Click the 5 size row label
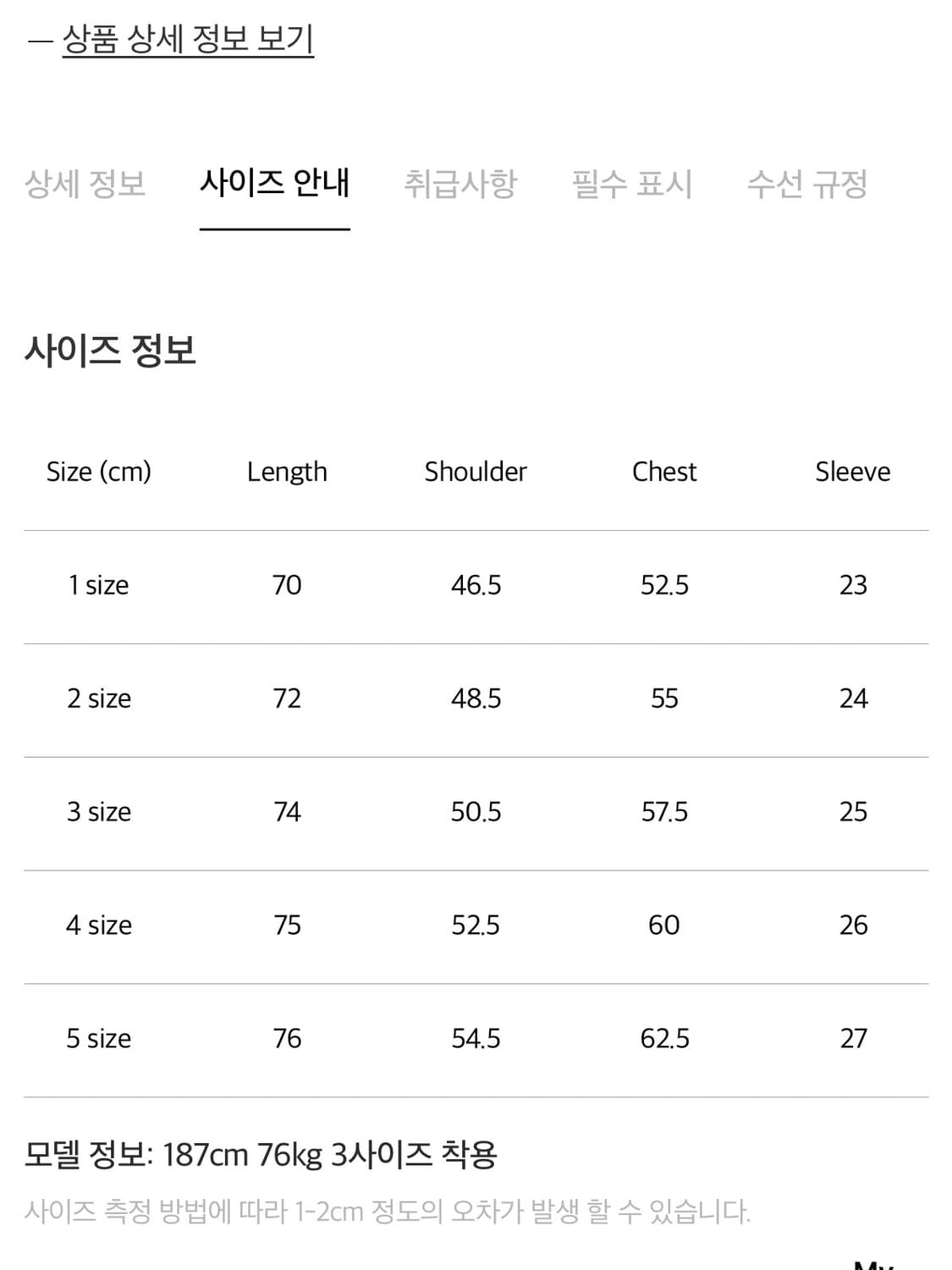952x1270 pixels. click(100, 1038)
